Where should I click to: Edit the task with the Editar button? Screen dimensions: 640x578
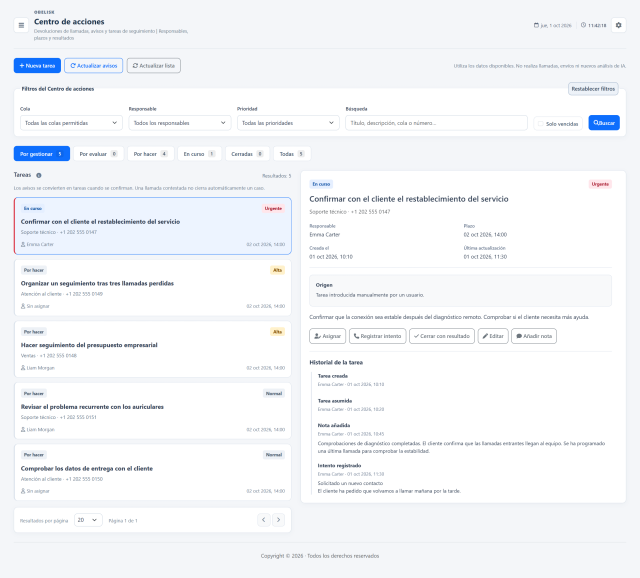[493, 336]
